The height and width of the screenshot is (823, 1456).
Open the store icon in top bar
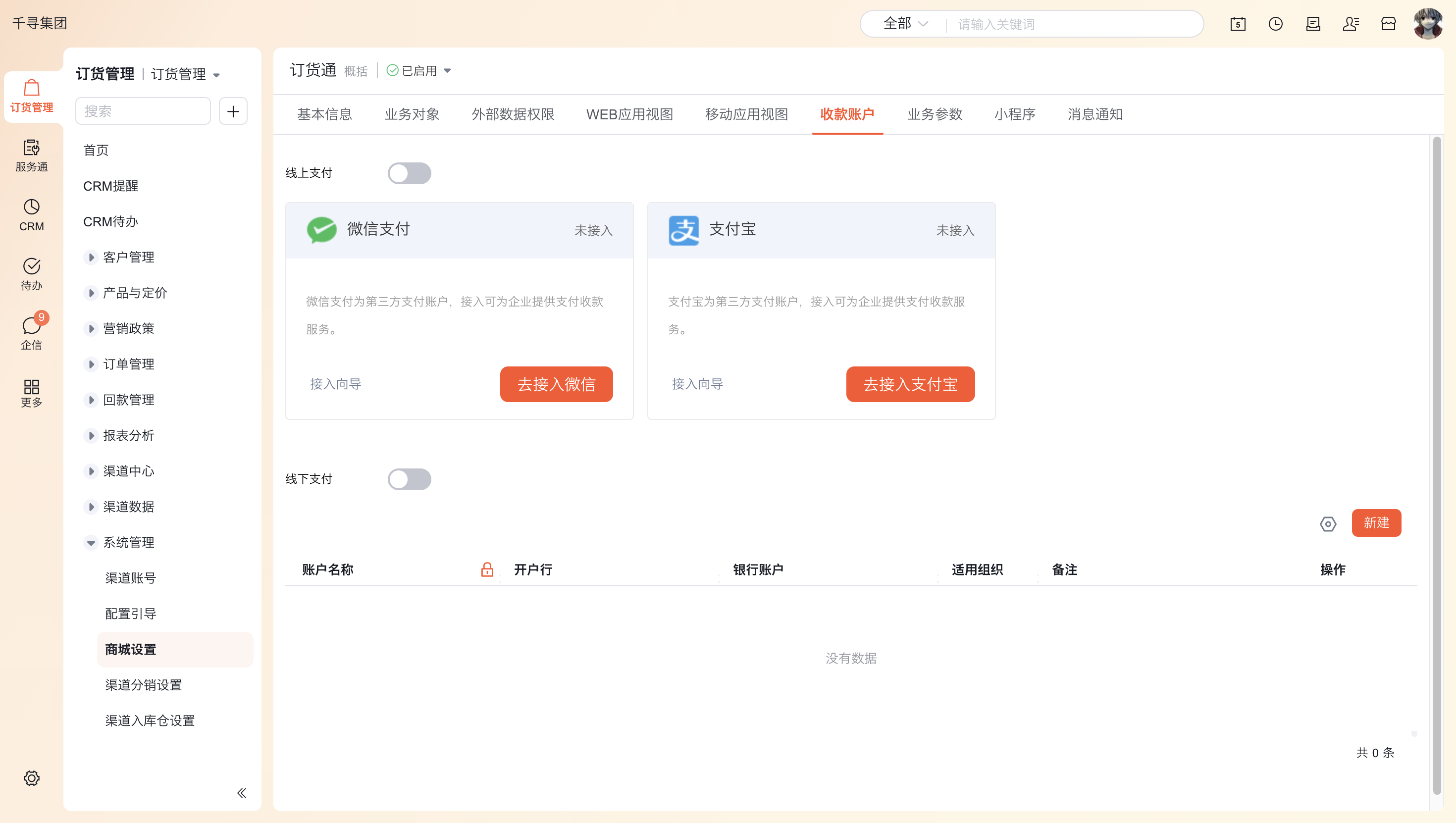(x=1389, y=24)
